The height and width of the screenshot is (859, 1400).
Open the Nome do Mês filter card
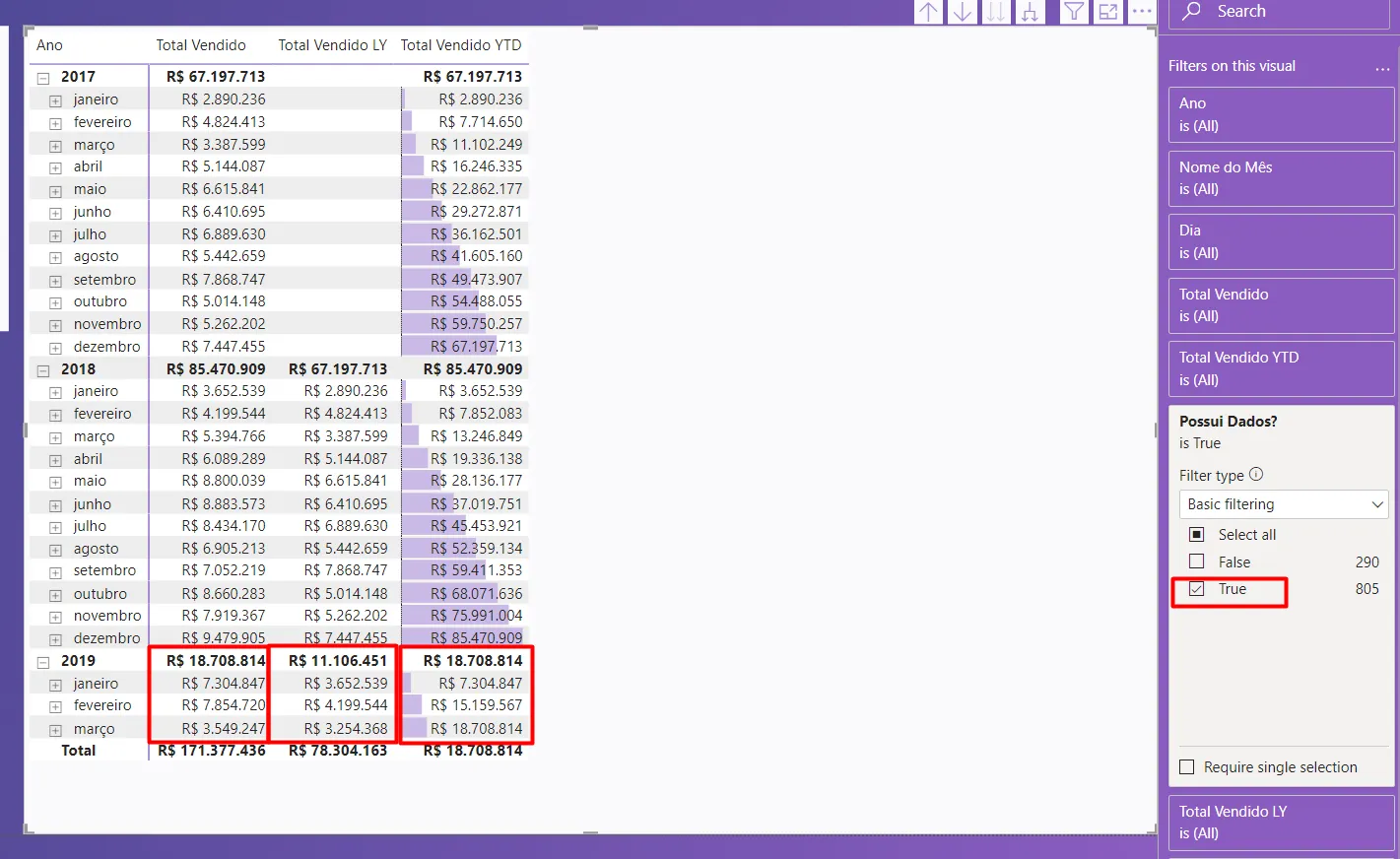(1281, 178)
